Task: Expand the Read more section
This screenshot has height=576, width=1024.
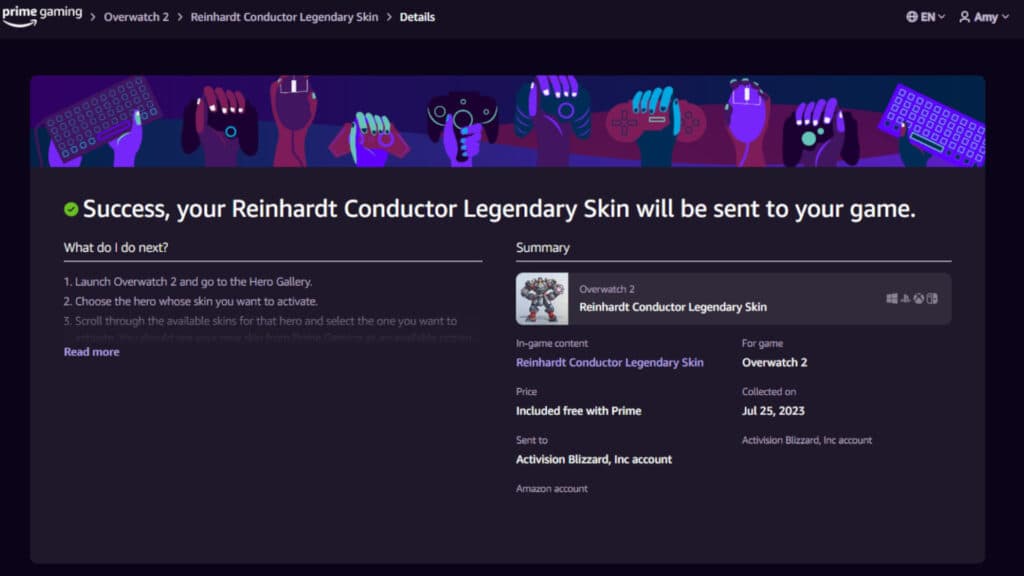Action: 90,351
